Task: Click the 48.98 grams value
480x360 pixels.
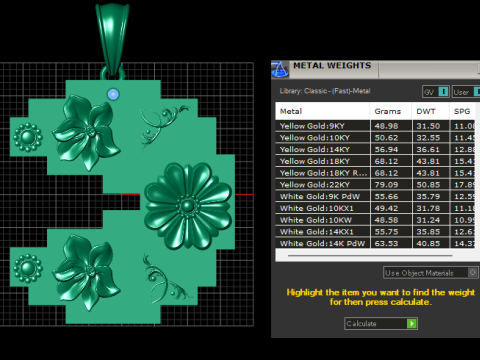Action: click(x=386, y=126)
